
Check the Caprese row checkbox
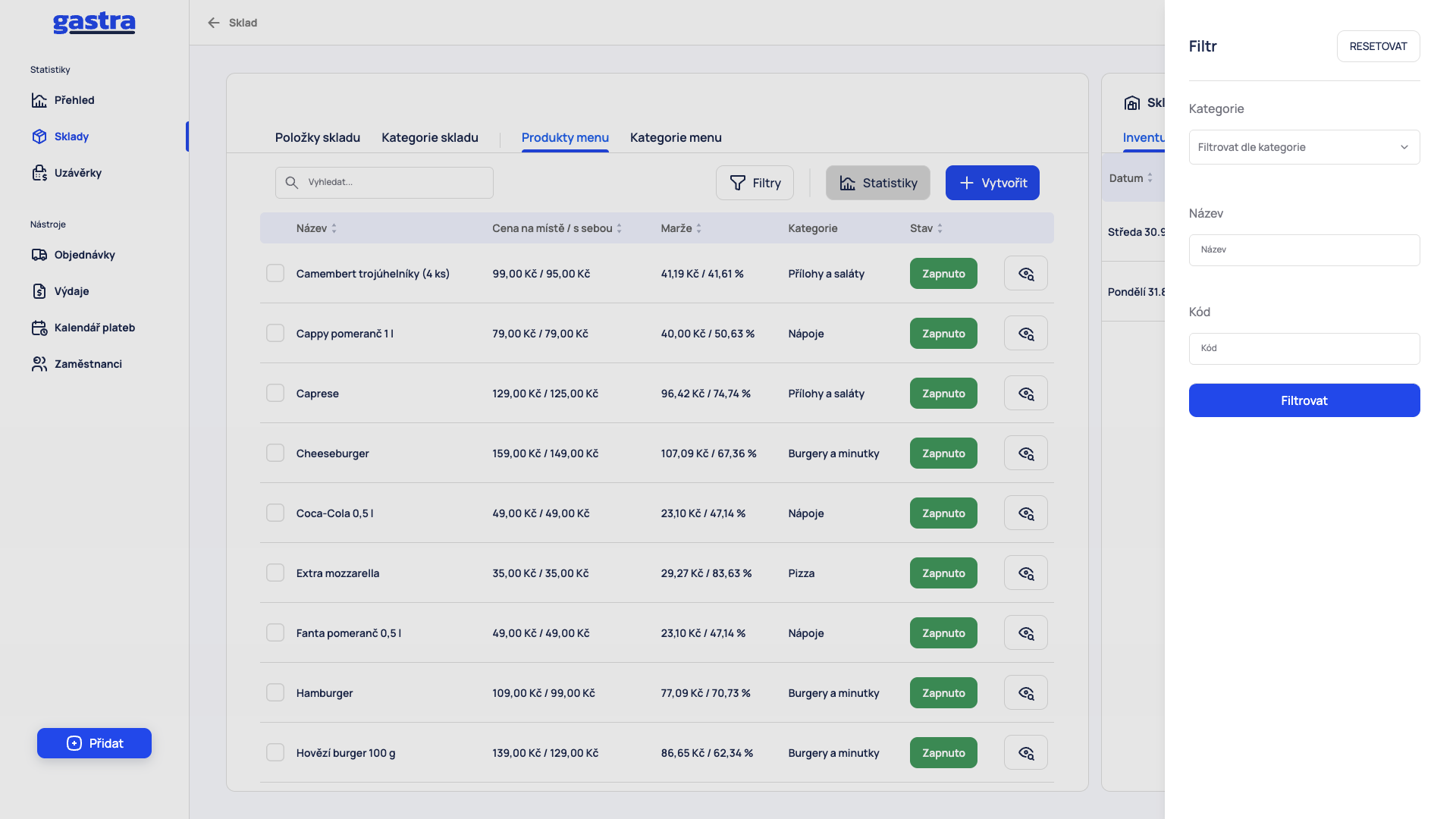pos(275,393)
